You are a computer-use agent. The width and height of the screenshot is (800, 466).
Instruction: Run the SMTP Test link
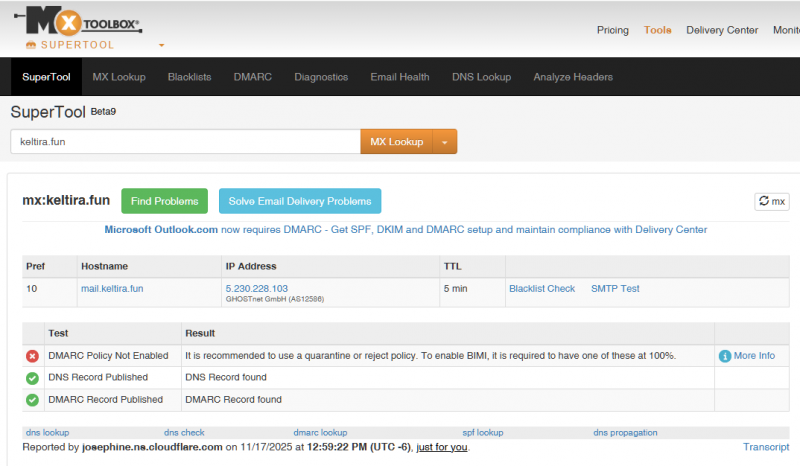(x=615, y=289)
